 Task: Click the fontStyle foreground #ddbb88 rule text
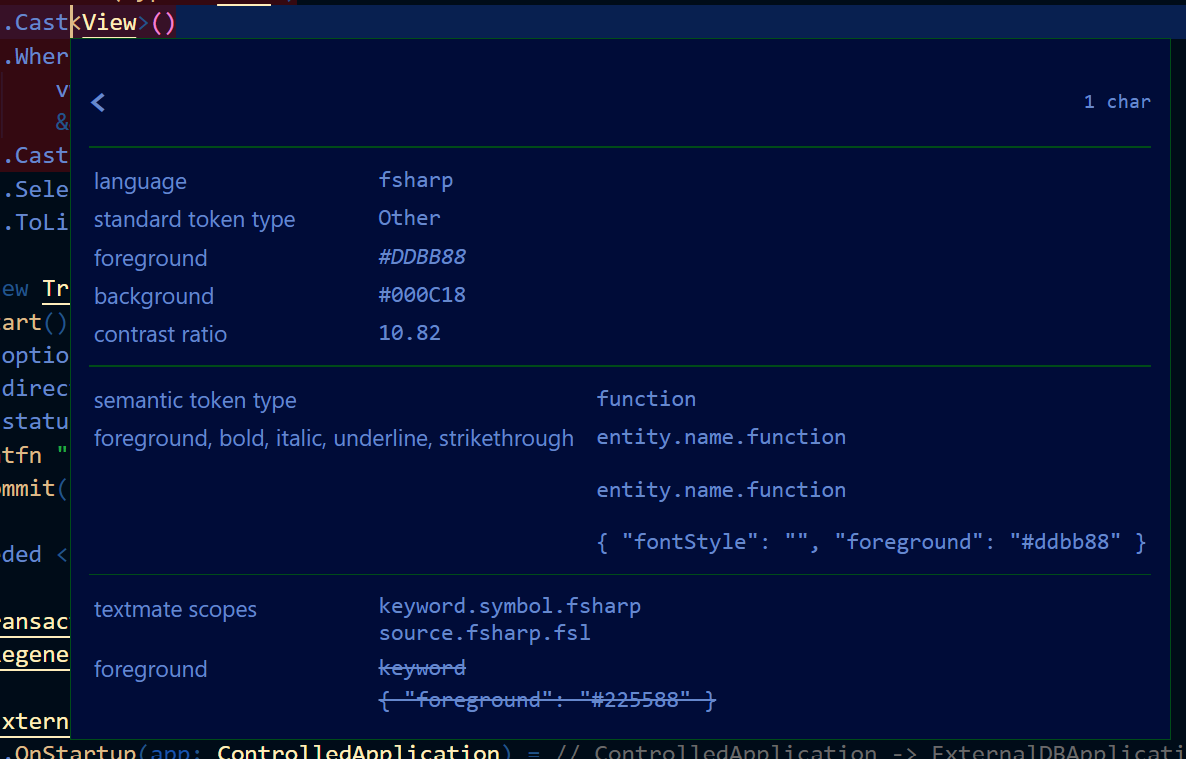tap(871, 542)
